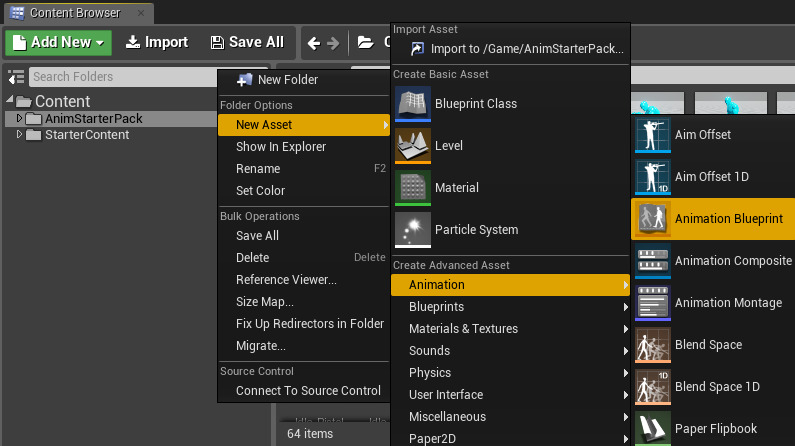
Task: Open the Blueprints advanced asset submenu
Action: click(x=436, y=307)
